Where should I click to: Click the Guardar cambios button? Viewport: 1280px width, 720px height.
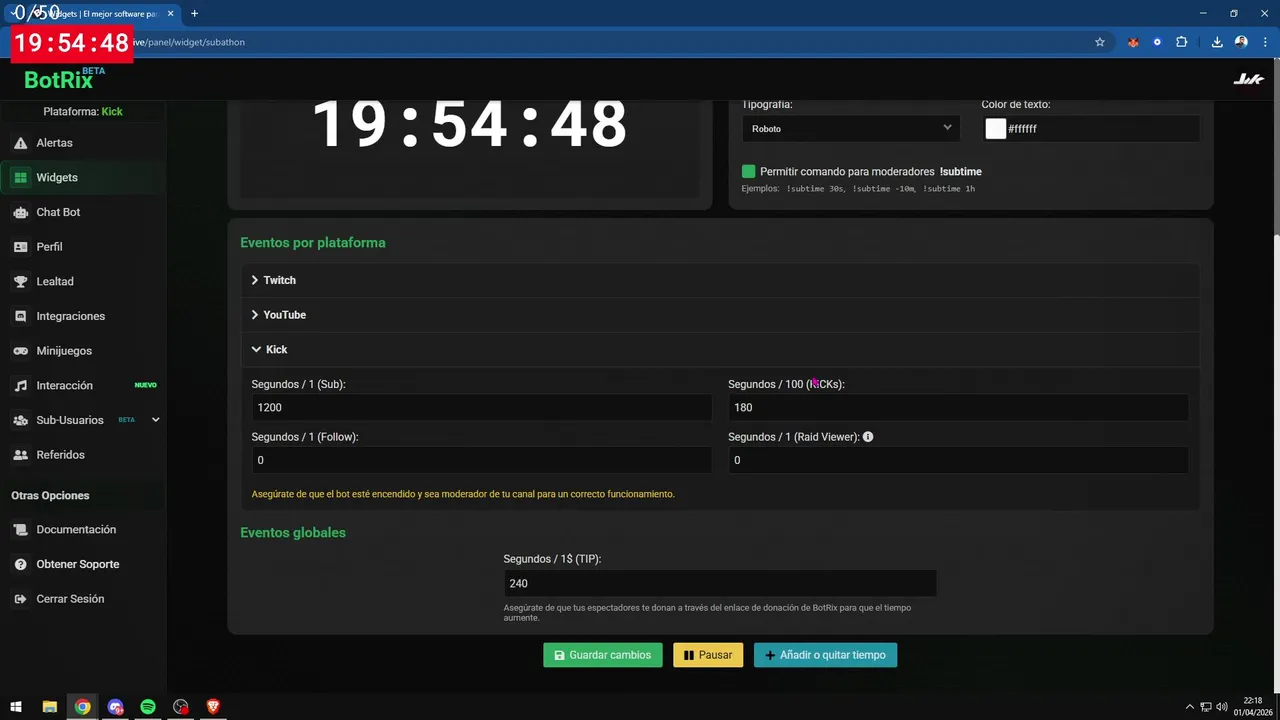pos(603,655)
